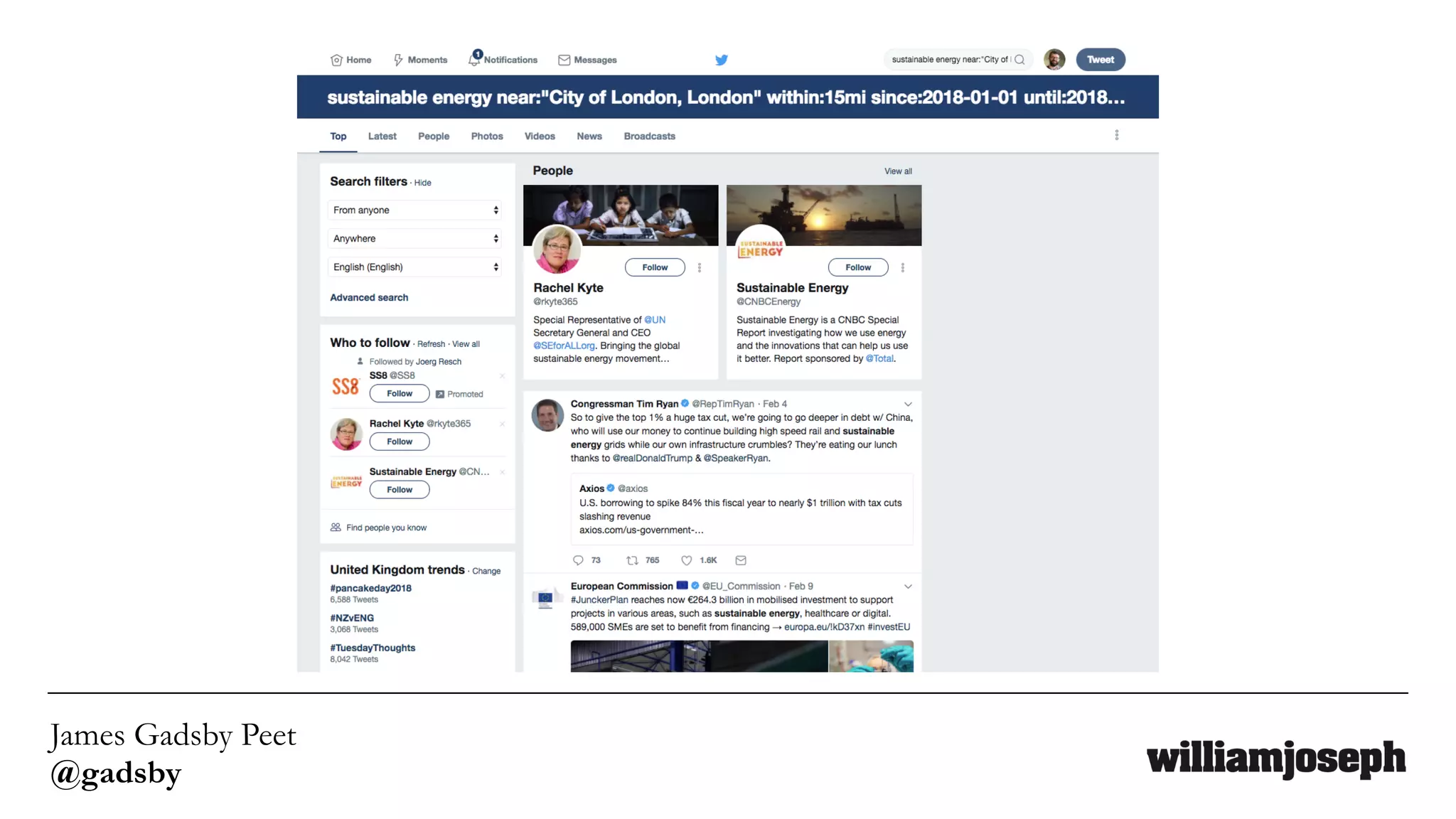The height and width of the screenshot is (819, 1456).
Task: Open the Advanced search link
Action: pos(368,297)
